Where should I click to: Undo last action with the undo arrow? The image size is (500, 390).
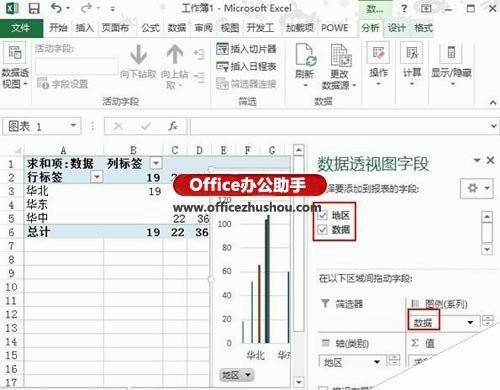57,8
